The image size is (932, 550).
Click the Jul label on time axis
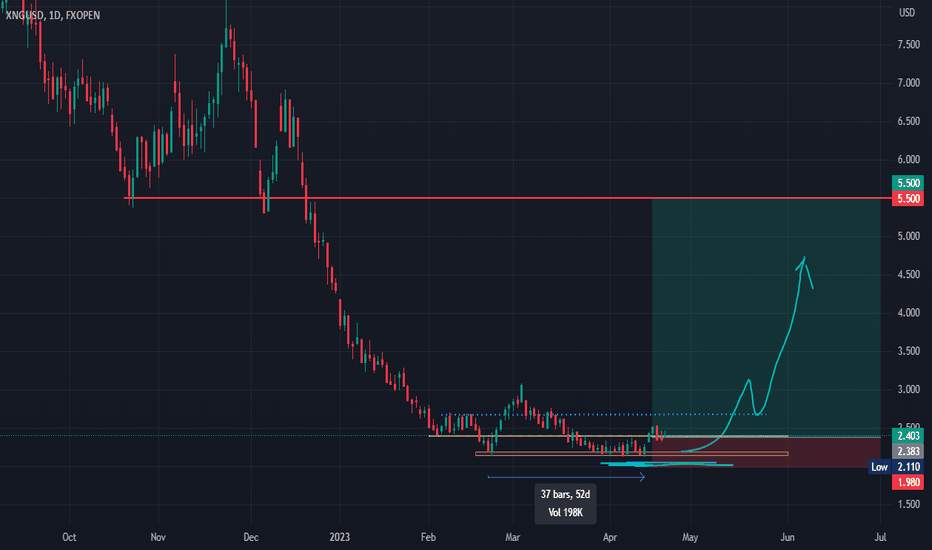(x=880, y=538)
